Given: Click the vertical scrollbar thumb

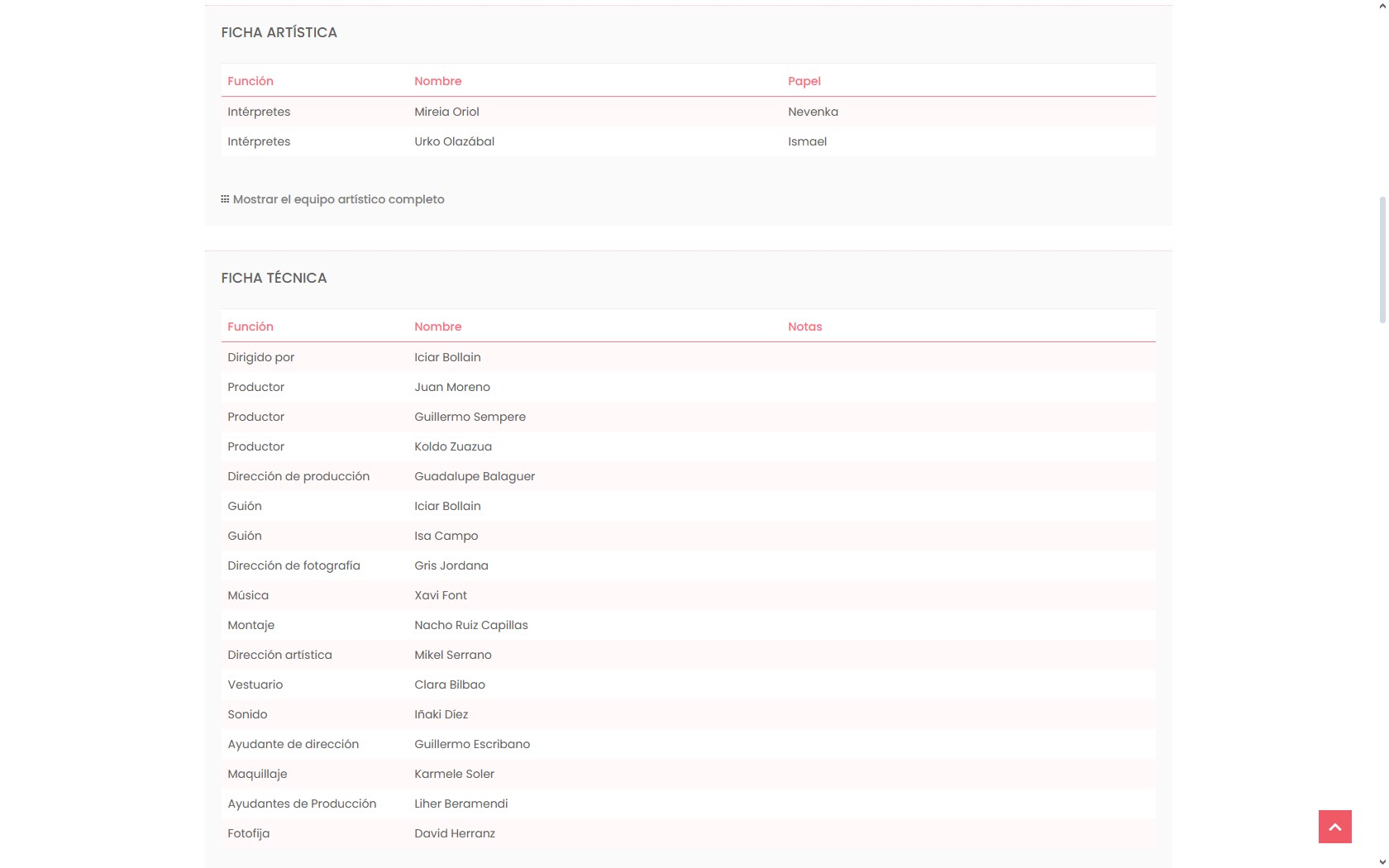Looking at the screenshot, I should (x=1382, y=260).
